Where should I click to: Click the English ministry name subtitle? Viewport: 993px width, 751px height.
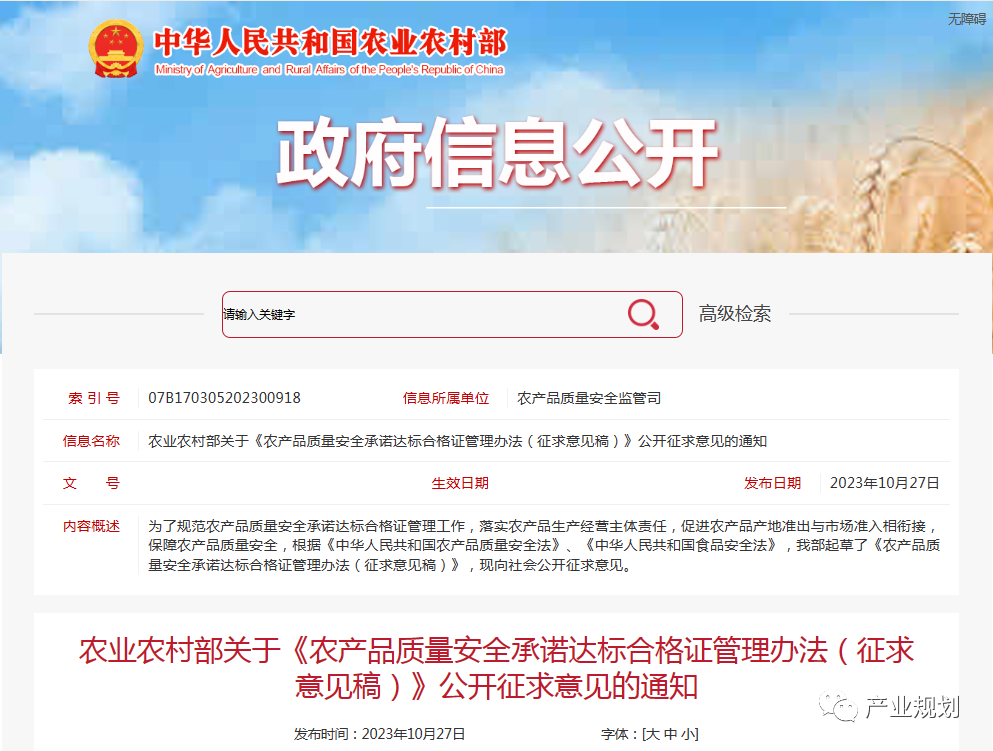(x=329, y=69)
